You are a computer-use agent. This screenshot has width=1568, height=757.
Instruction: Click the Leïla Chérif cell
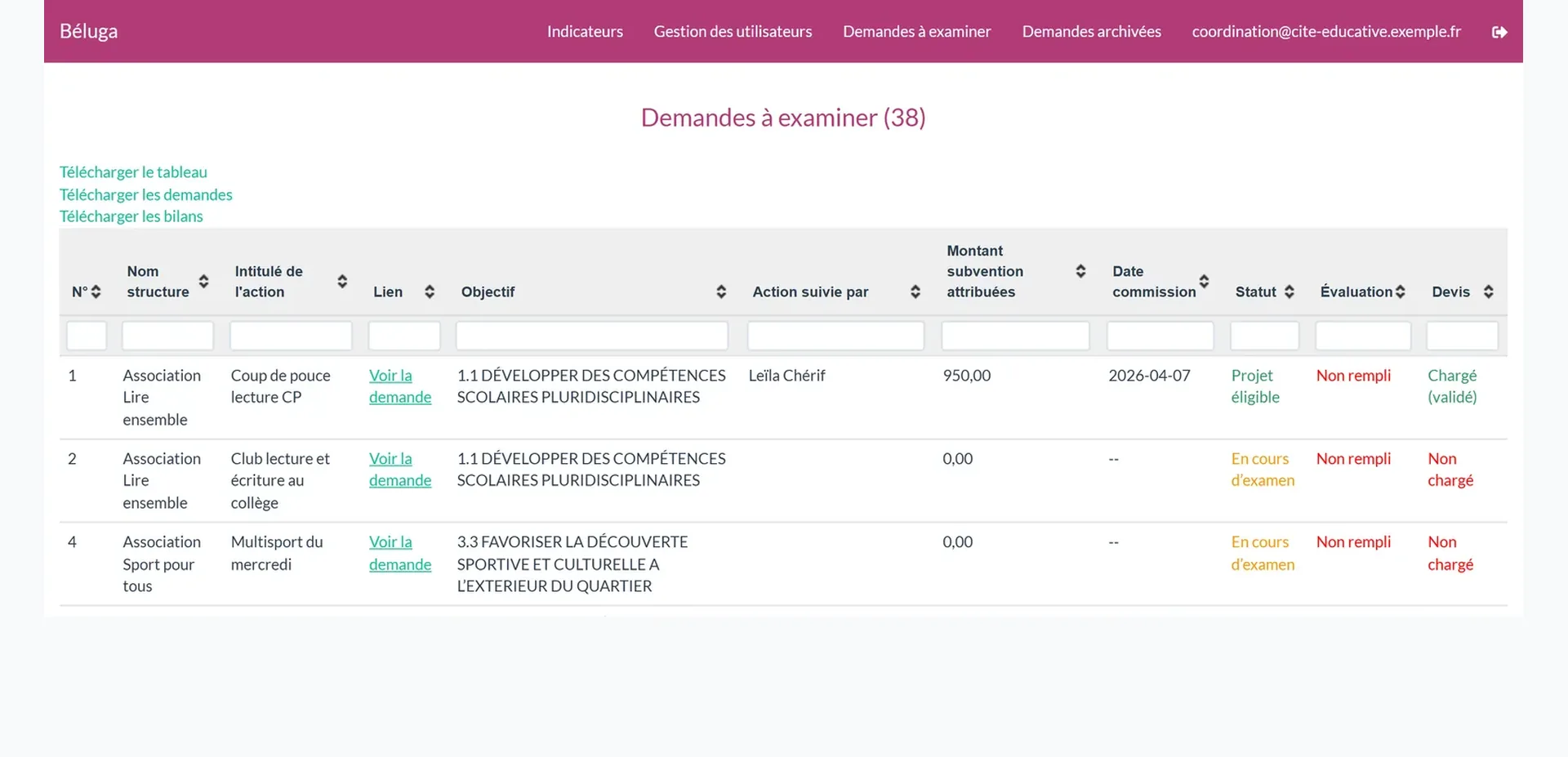pyautogui.click(x=786, y=376)
